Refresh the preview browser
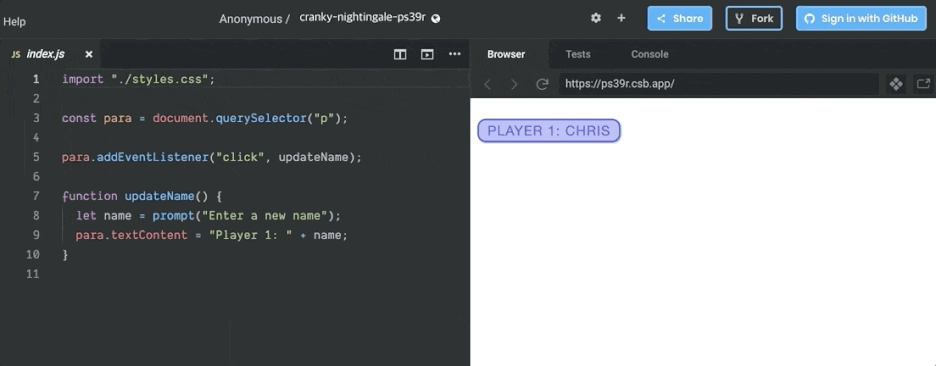Screen dimensions: 936x366 [542, 84]
